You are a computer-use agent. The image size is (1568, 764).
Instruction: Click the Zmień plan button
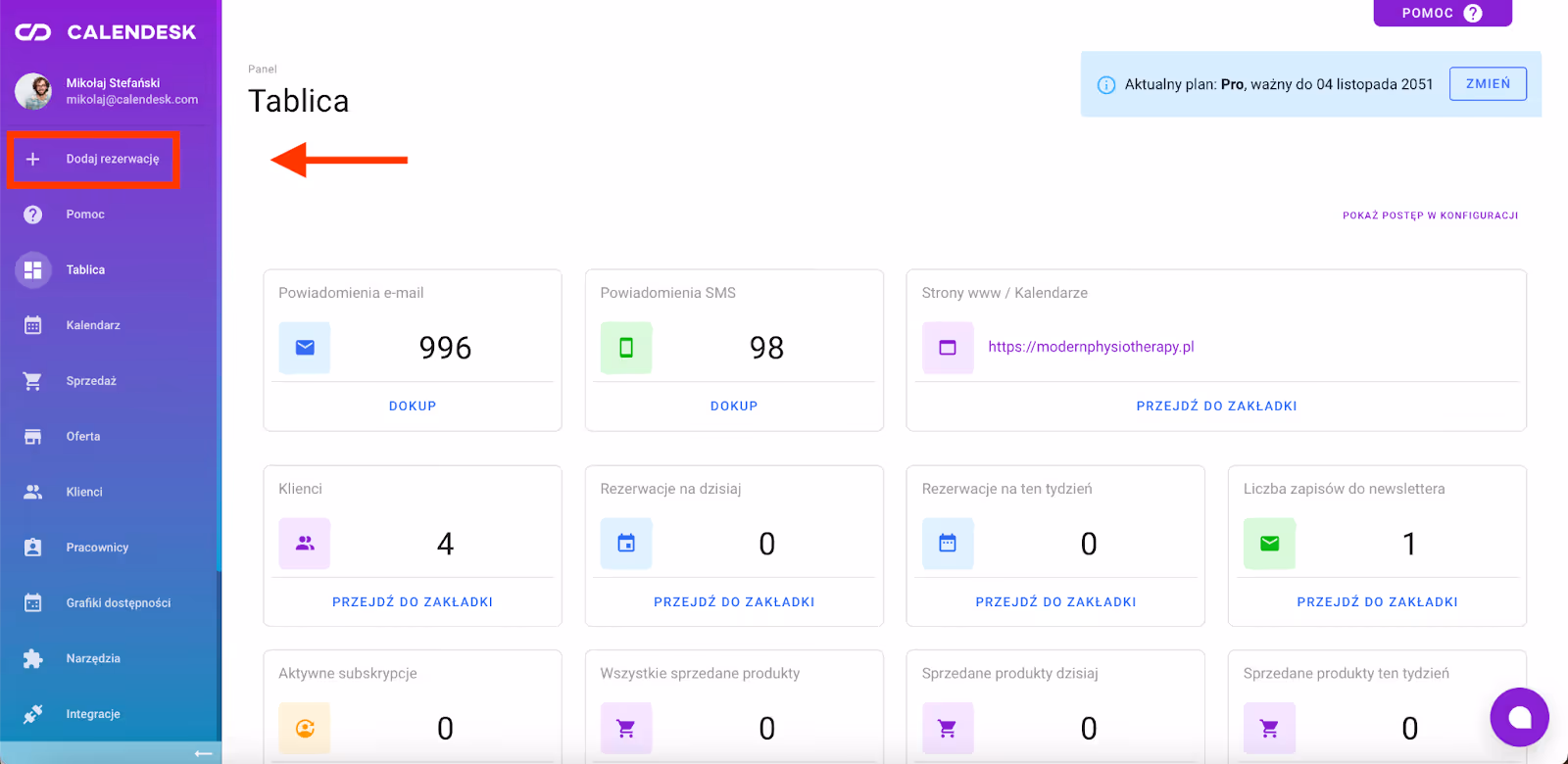[1488, 84]
